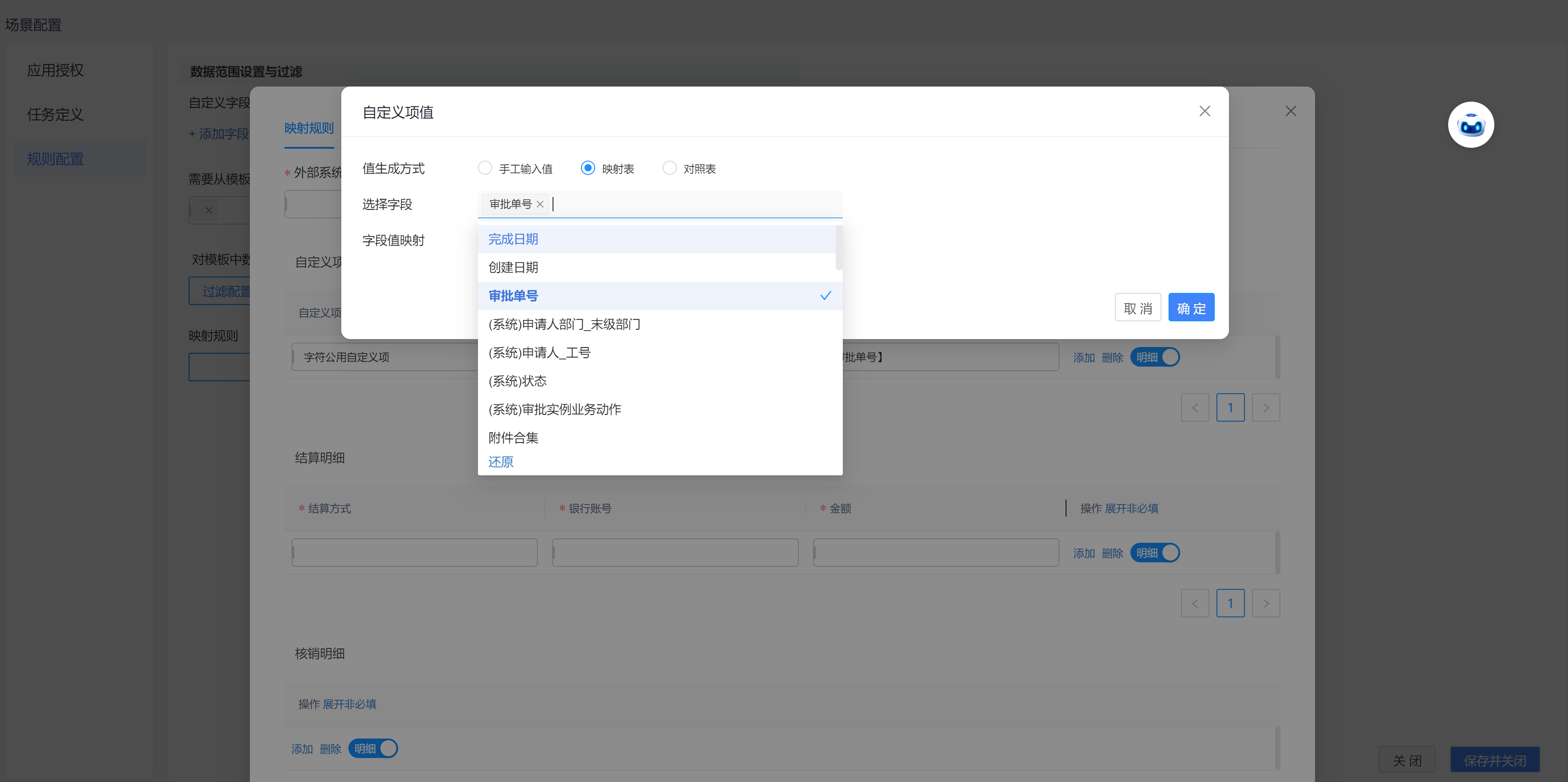Image resolution: width=1568 pixels, height=782 pixels.
Task: Choose (系统)状态 from the dropdown list
Action: (517, 381)
